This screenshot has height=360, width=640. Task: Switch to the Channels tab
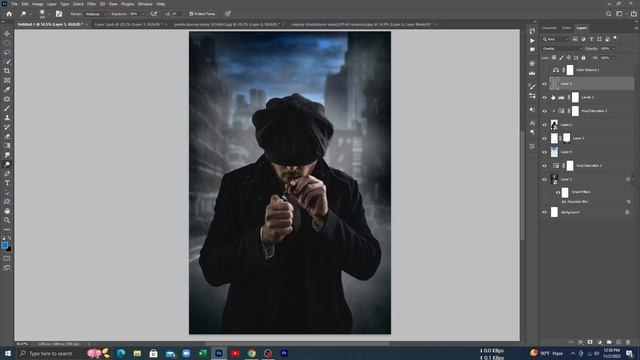pos(549,28)
